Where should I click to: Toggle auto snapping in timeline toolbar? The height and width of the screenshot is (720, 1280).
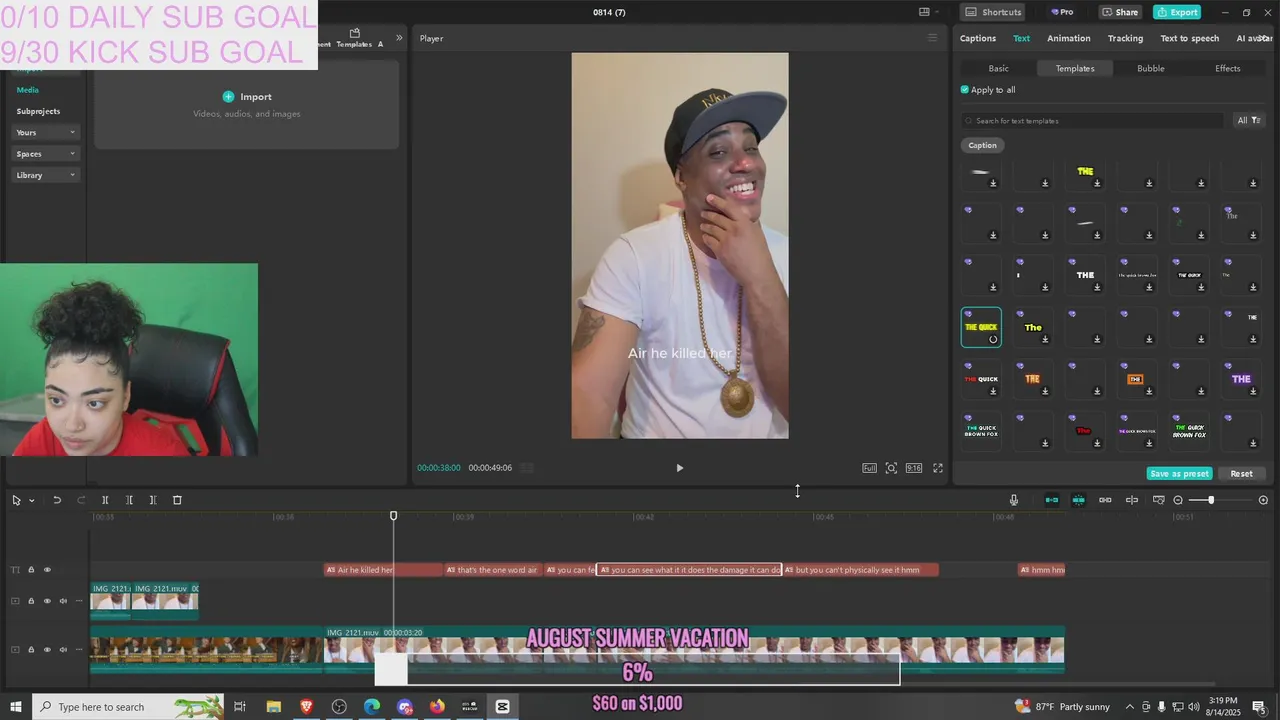[1078, 500]
